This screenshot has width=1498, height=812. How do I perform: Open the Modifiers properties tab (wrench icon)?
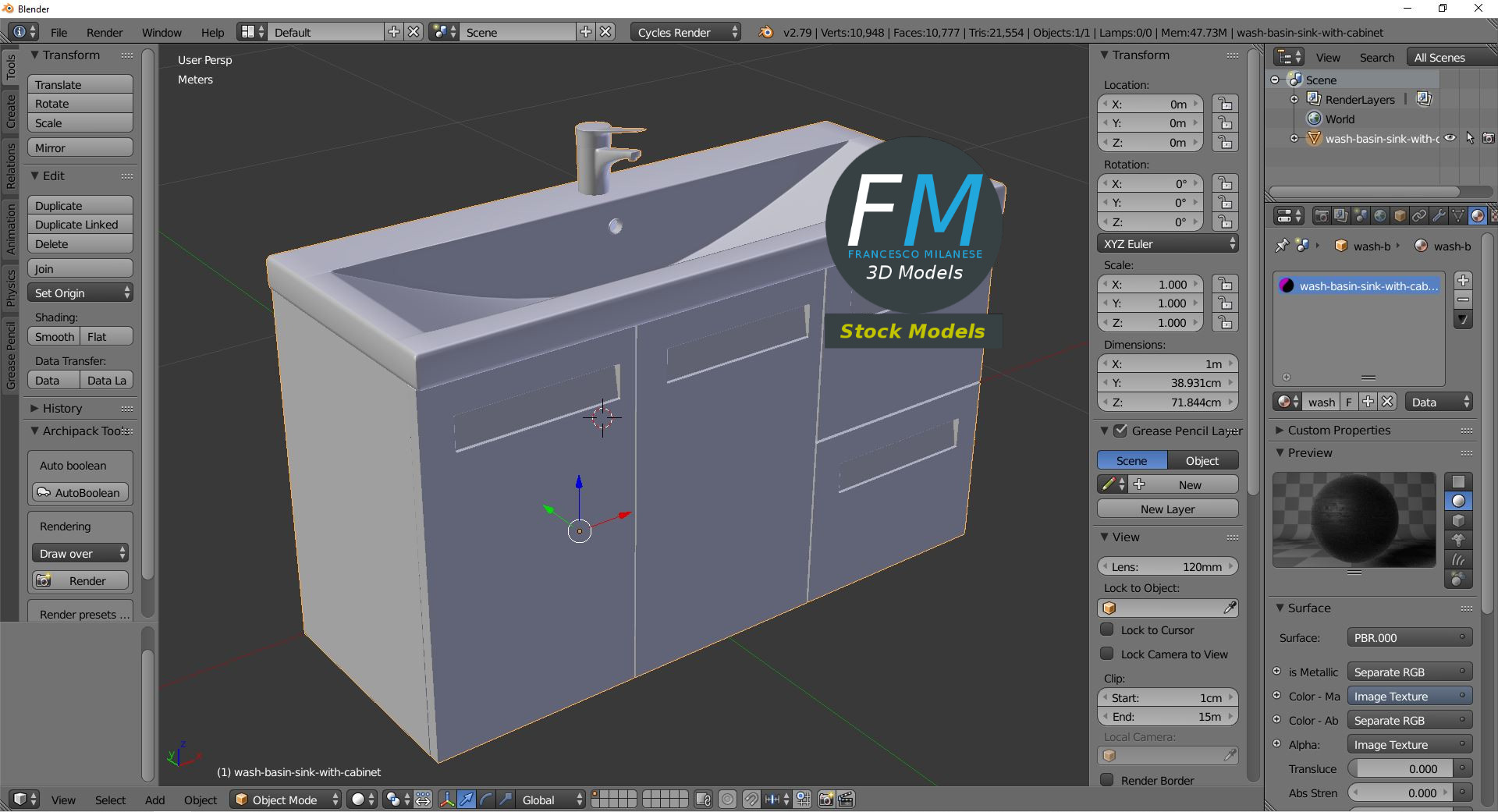[1439, 216]
